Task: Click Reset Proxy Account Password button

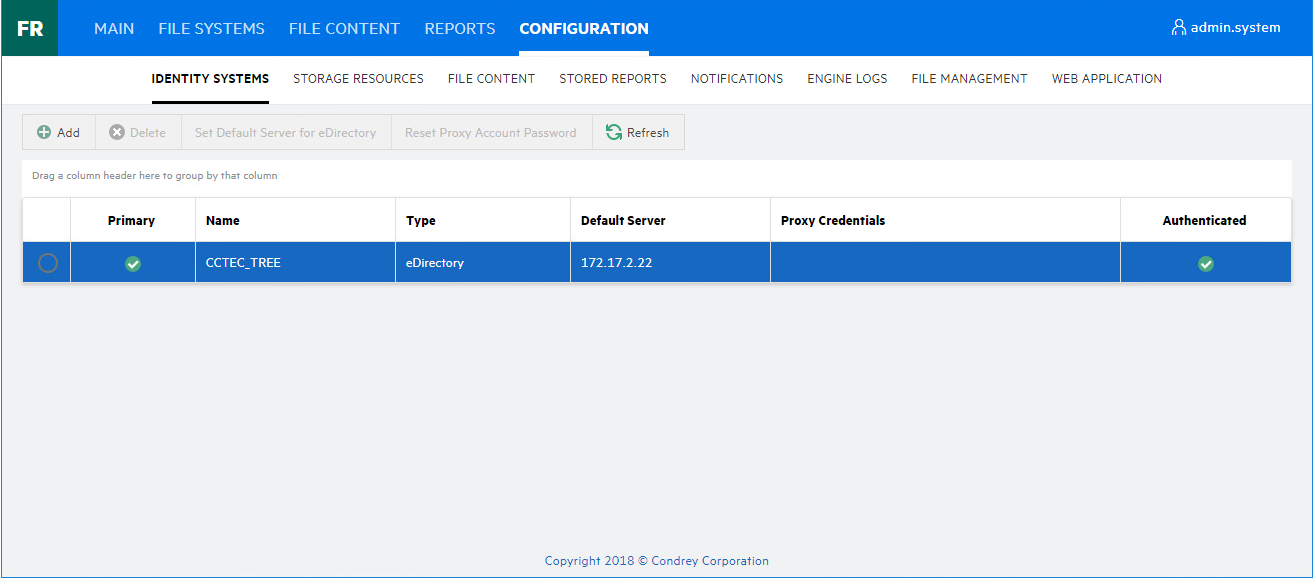Action: click(x=491, y=132)
